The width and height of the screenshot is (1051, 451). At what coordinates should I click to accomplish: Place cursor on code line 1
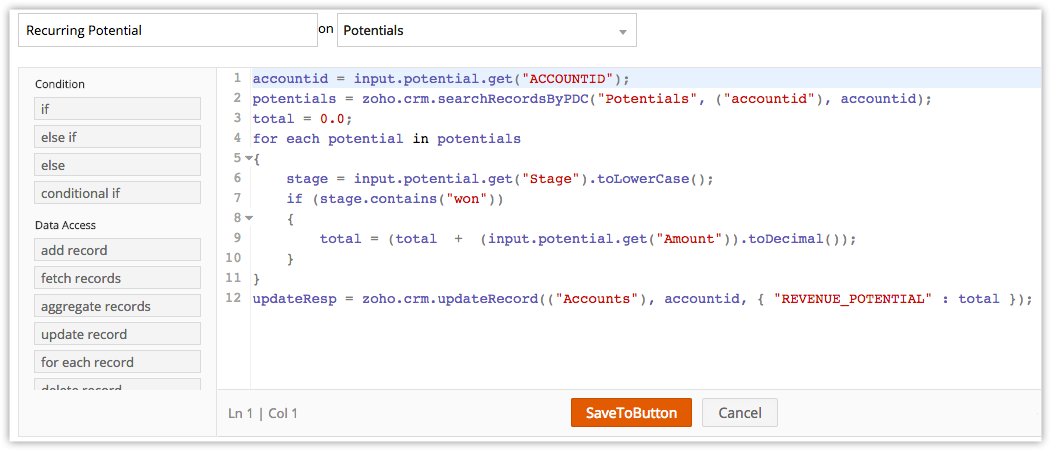[x=441, y=79]
